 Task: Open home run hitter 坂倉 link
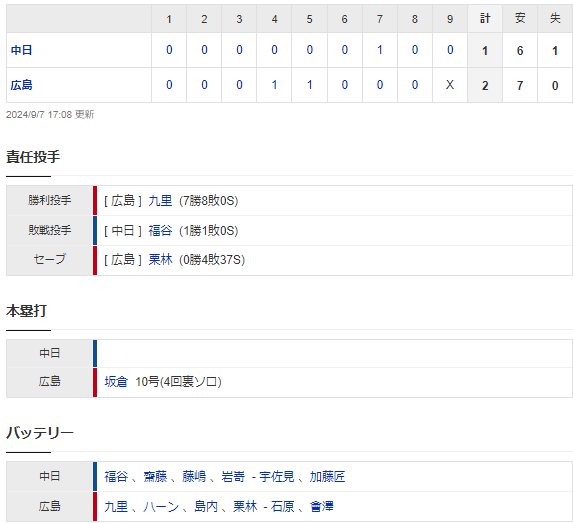116,382
